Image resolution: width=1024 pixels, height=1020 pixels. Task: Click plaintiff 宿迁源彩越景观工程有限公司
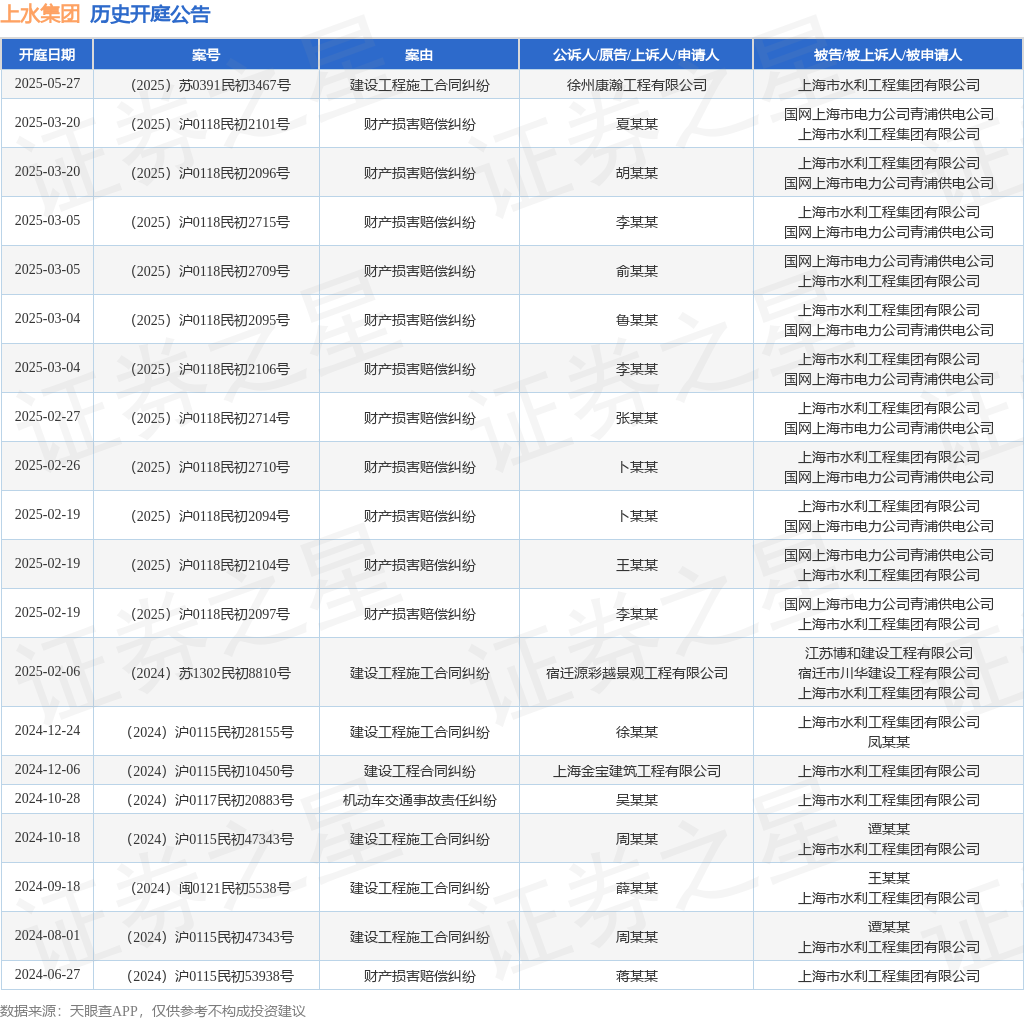point(637,673)
